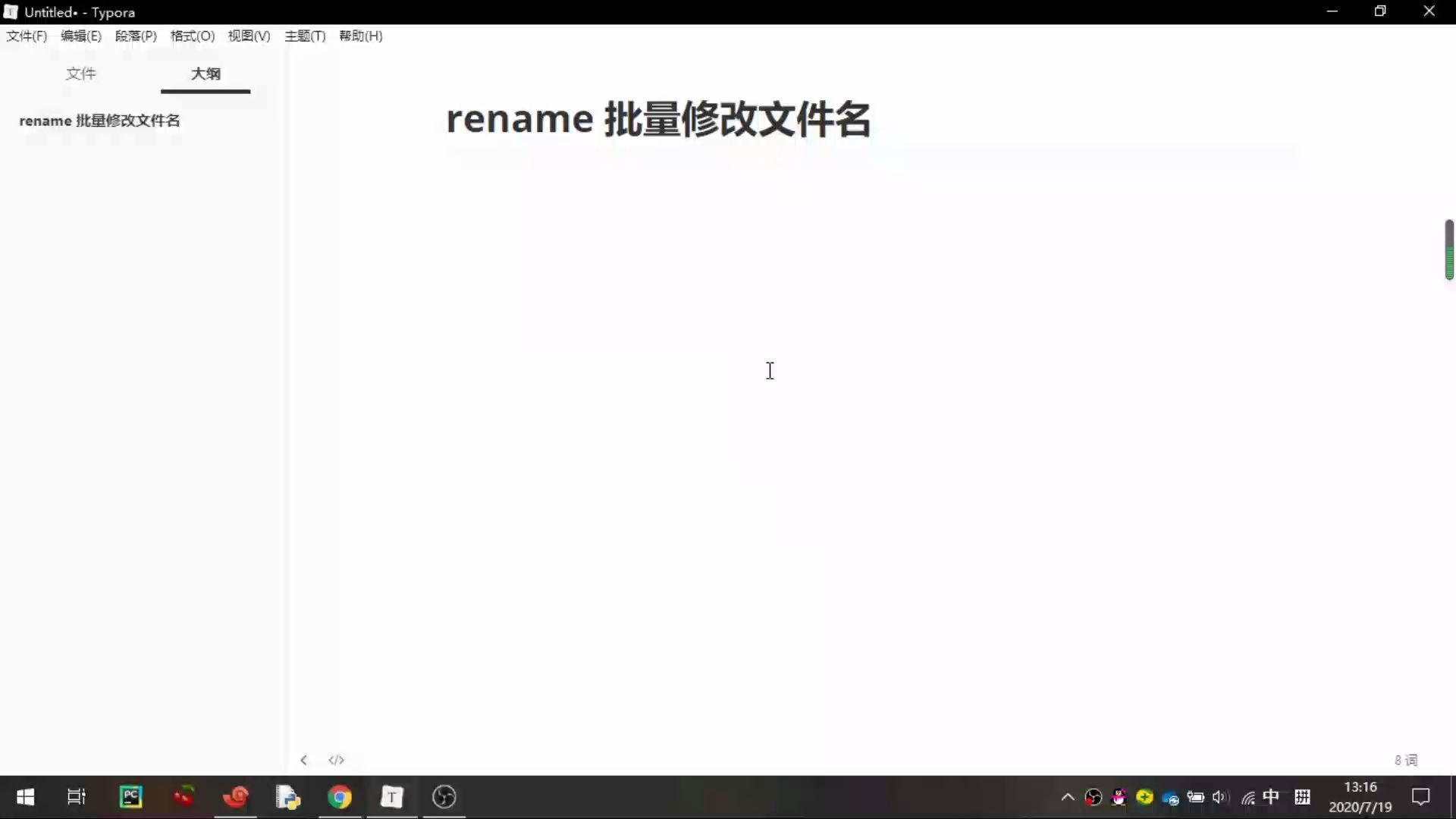
Task: Open the 格式(O) menu
Action: point(192,36)
